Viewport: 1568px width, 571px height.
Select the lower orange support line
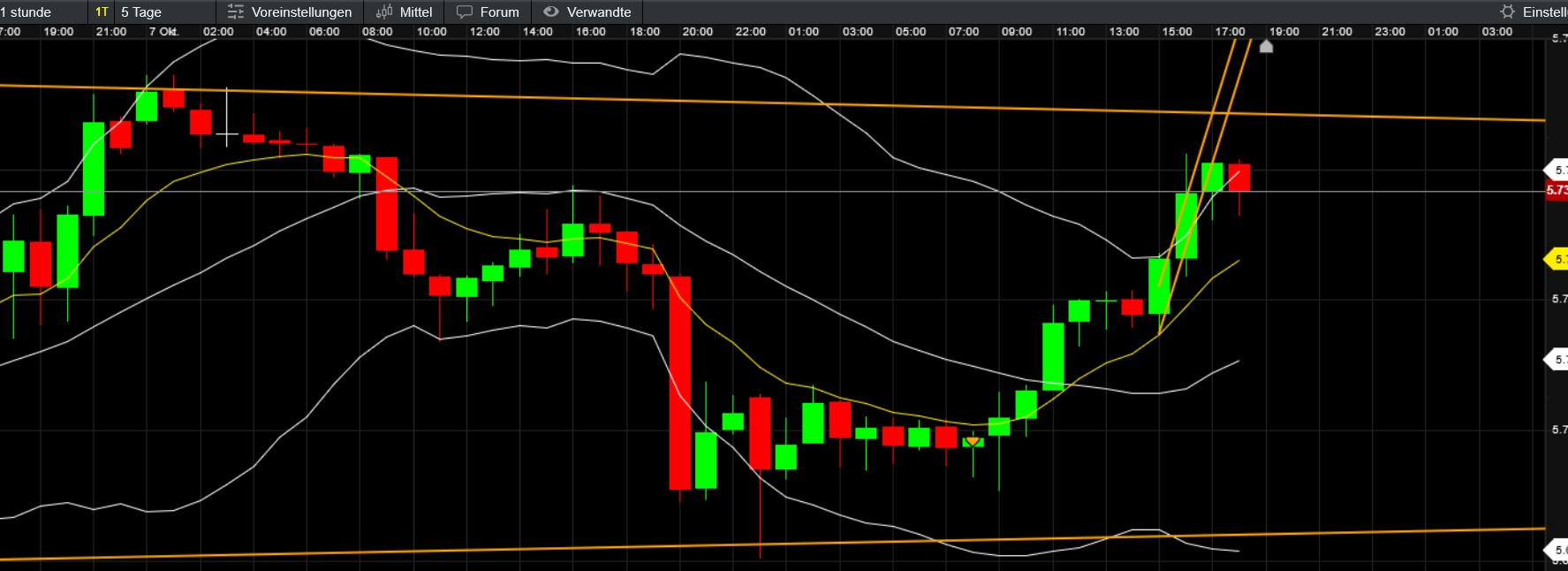pos(773,544)
